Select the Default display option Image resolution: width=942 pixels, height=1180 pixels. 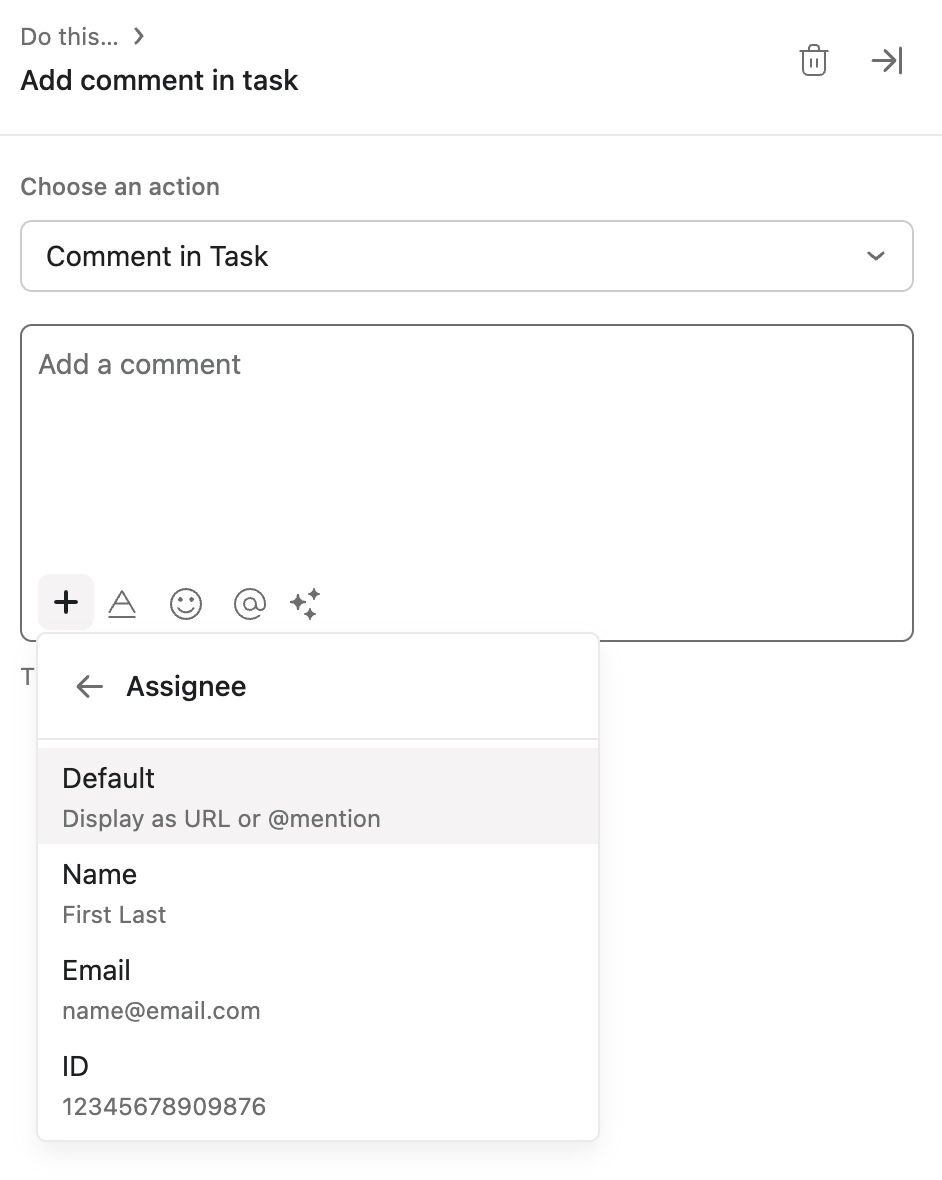click(x=318, y=795)
